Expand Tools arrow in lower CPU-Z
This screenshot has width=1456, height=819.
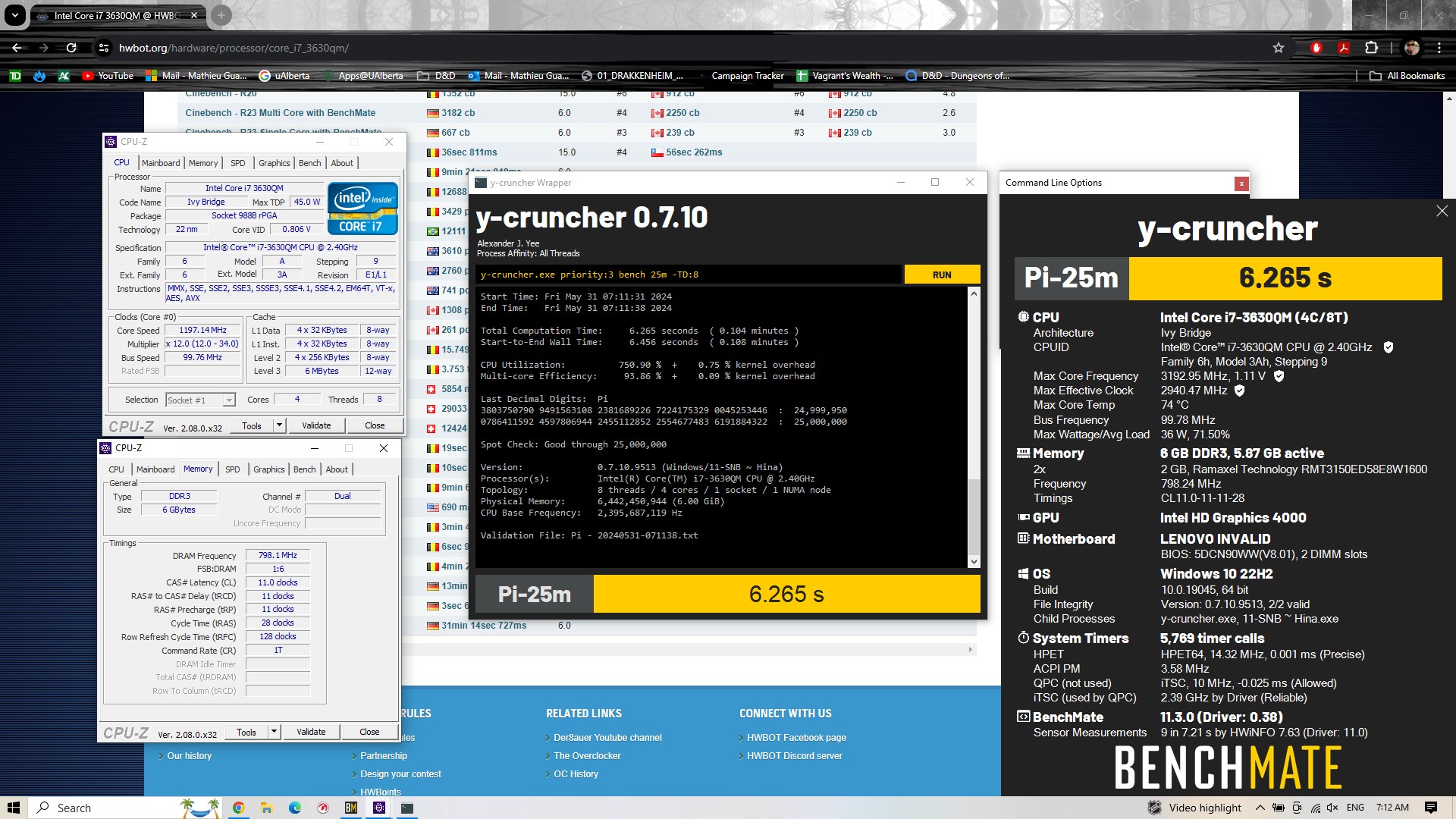(x=274, y=732)
